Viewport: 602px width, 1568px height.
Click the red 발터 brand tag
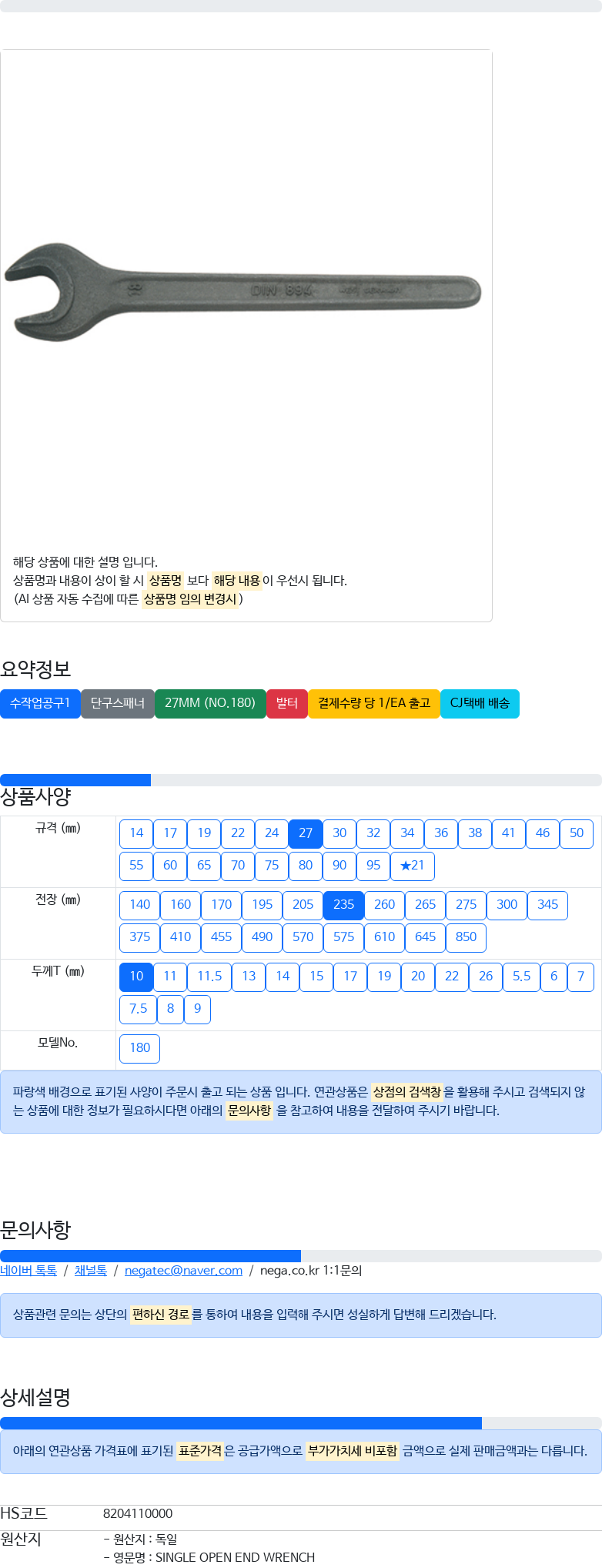[287, 703]
